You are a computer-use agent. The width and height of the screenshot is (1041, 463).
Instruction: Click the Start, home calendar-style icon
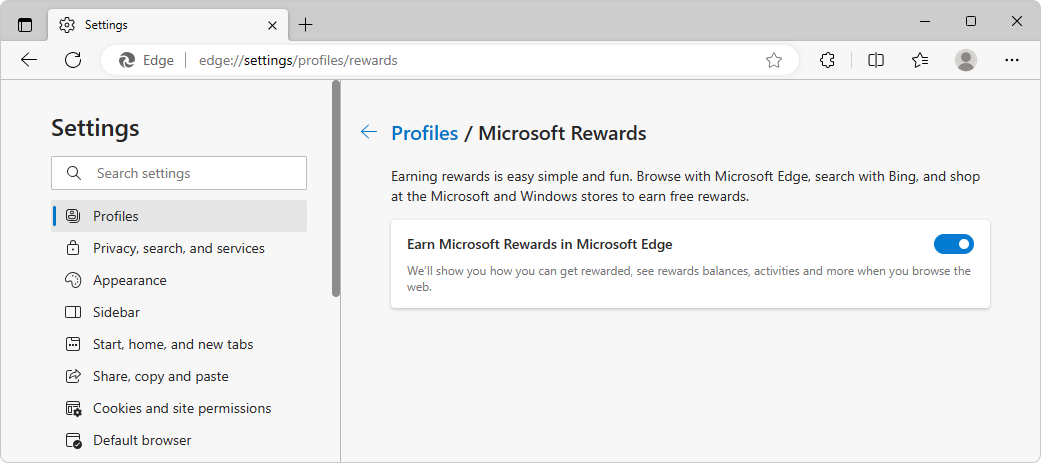(x=73, y=344)
